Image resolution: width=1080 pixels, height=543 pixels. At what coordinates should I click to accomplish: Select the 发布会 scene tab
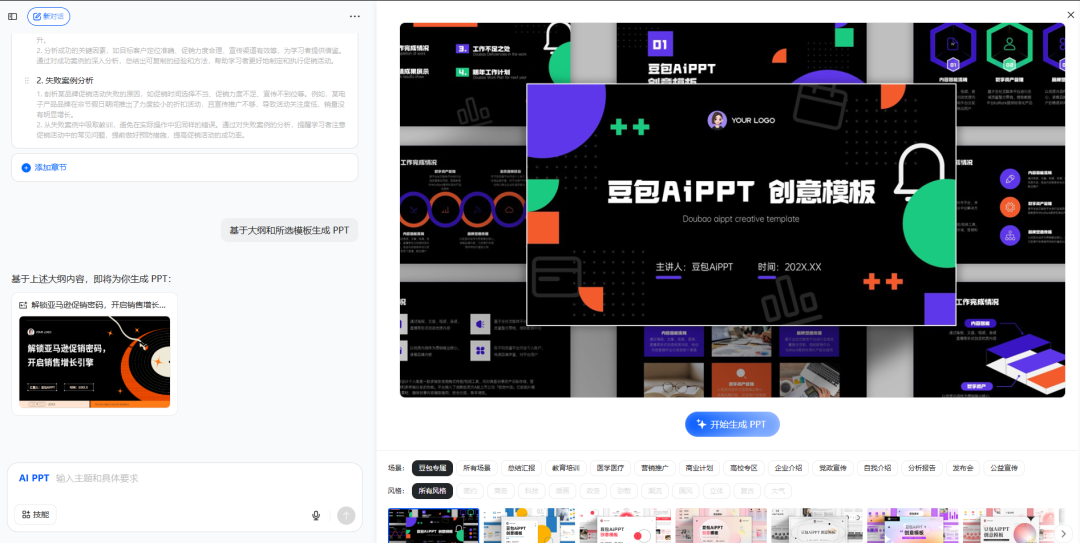[x=962, y=469]
